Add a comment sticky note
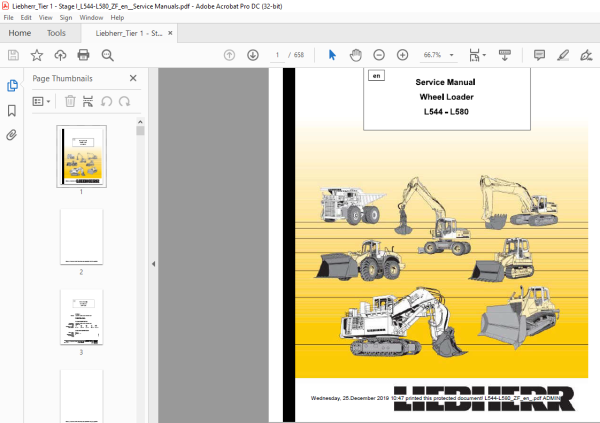600x423 pixels. pos(539,55)
